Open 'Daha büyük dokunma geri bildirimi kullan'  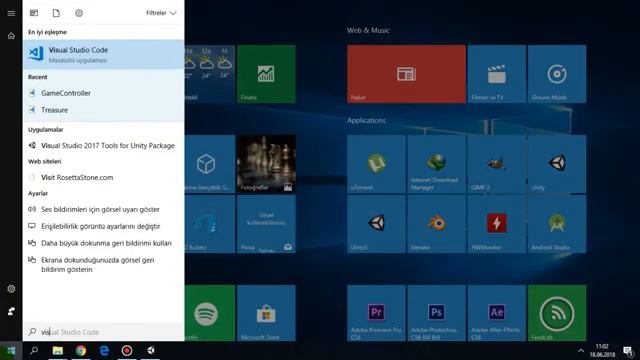104,243
